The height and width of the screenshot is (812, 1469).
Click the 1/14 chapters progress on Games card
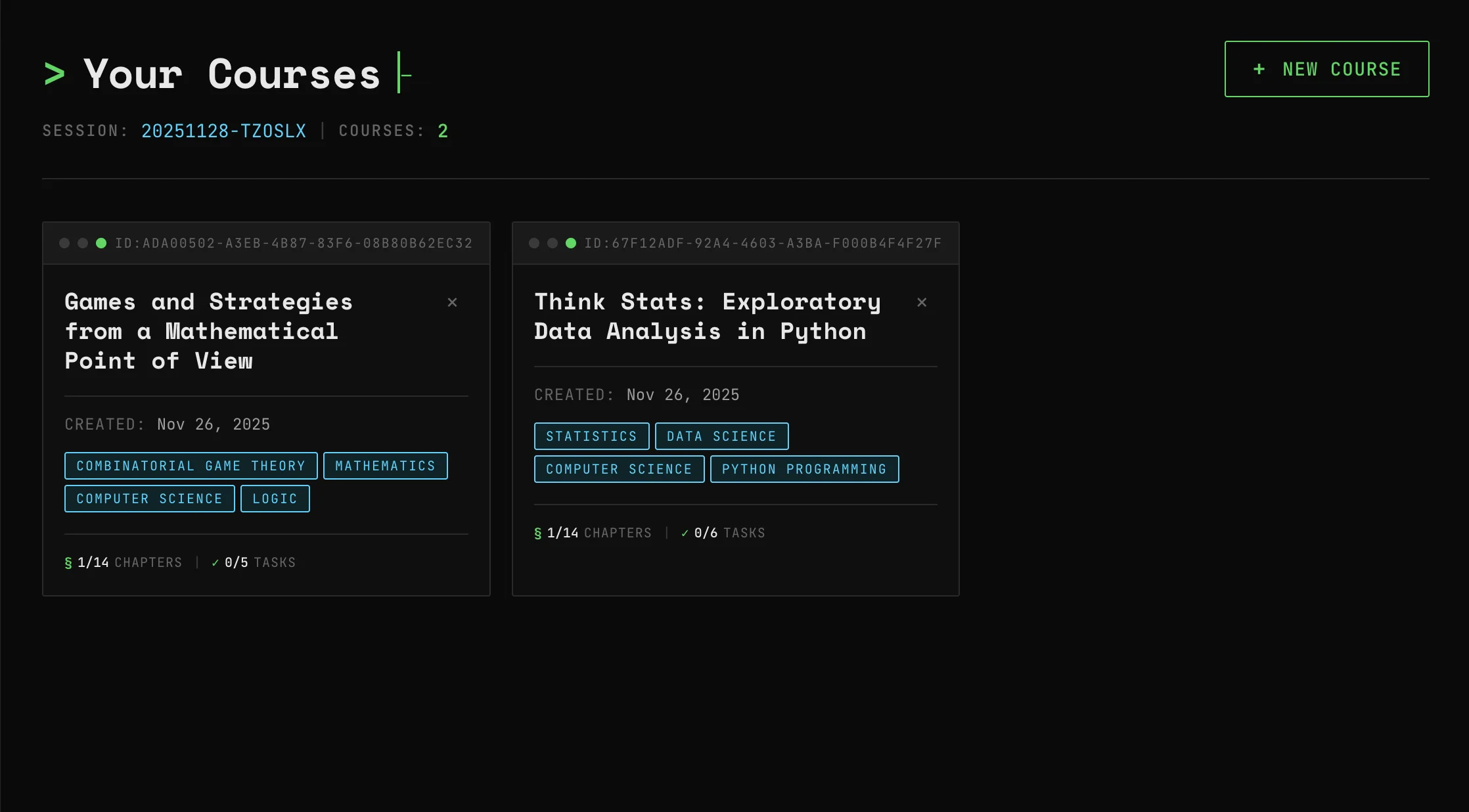coord(92,562)
